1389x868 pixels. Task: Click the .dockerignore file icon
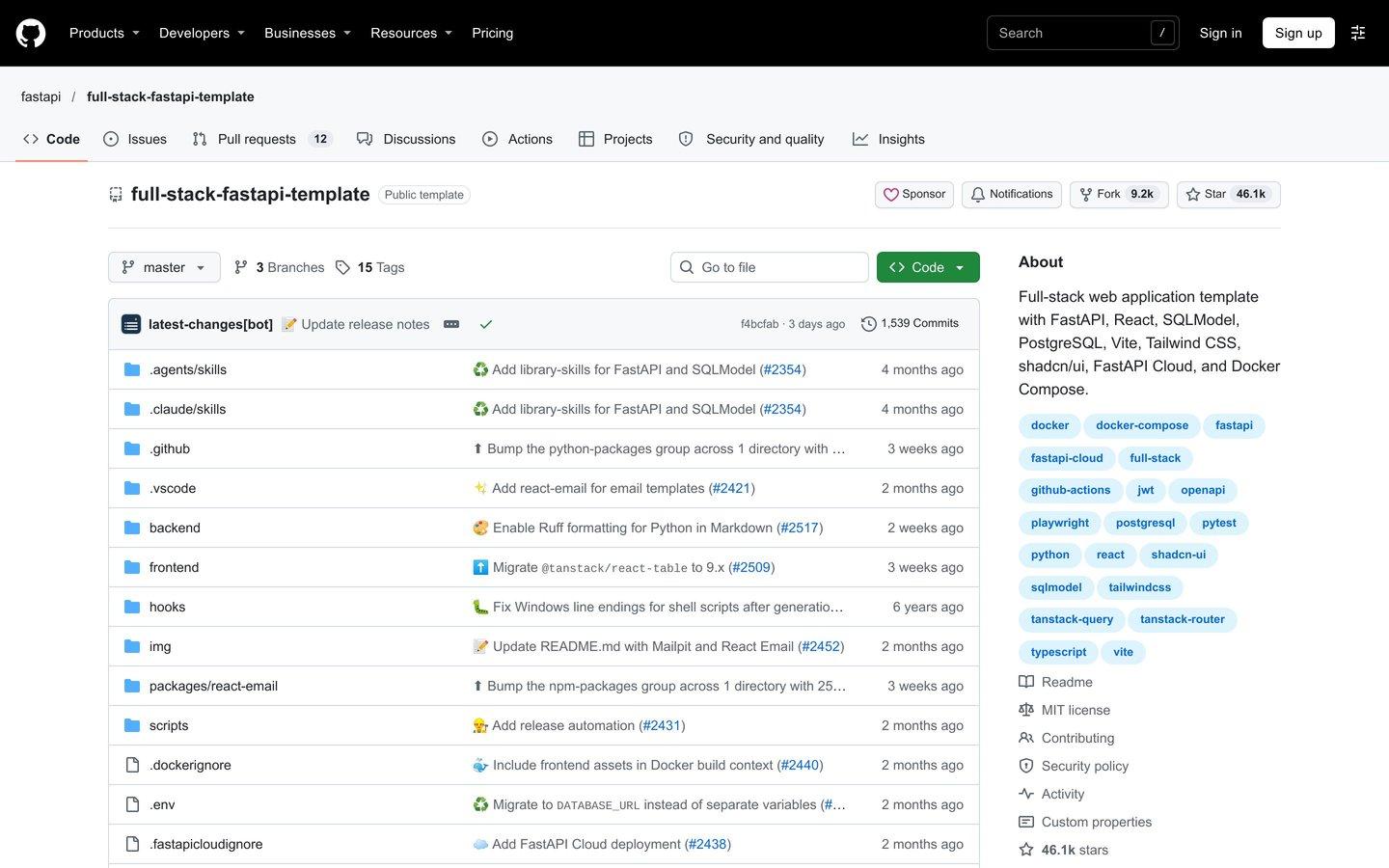(x=132, y=765)
